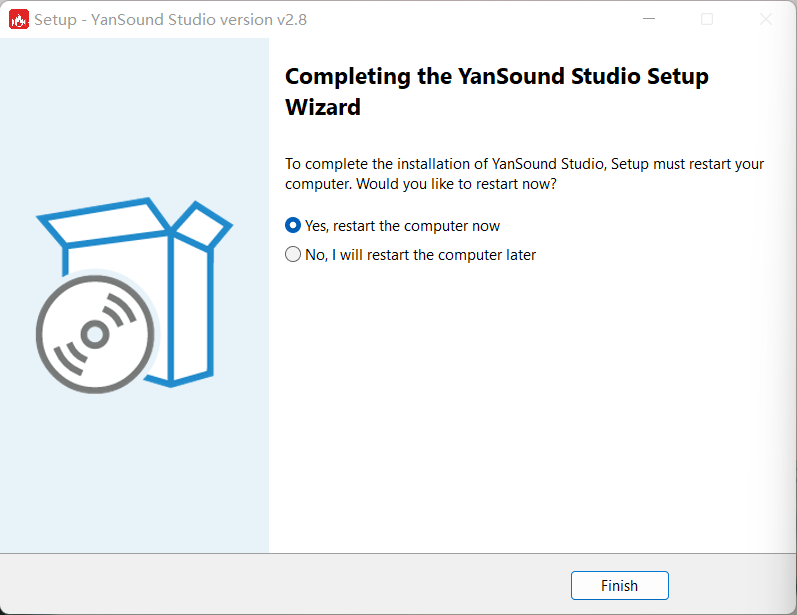Click the center hole of the disc graphic
This screenshot has width=797, height=615.
tap(95, 334)
